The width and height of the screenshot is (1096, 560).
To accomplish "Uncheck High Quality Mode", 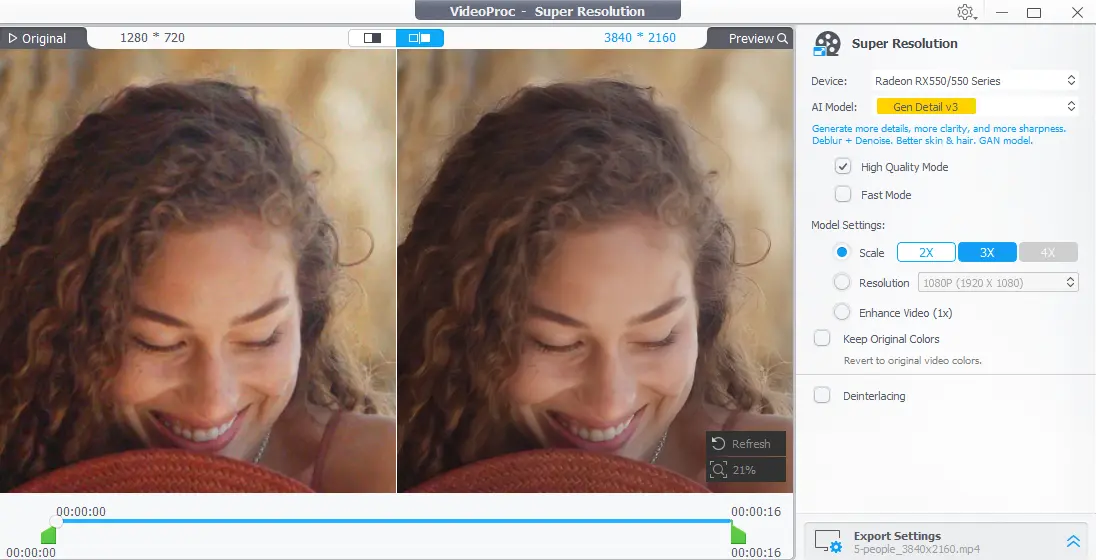I will tap(843, 166).
